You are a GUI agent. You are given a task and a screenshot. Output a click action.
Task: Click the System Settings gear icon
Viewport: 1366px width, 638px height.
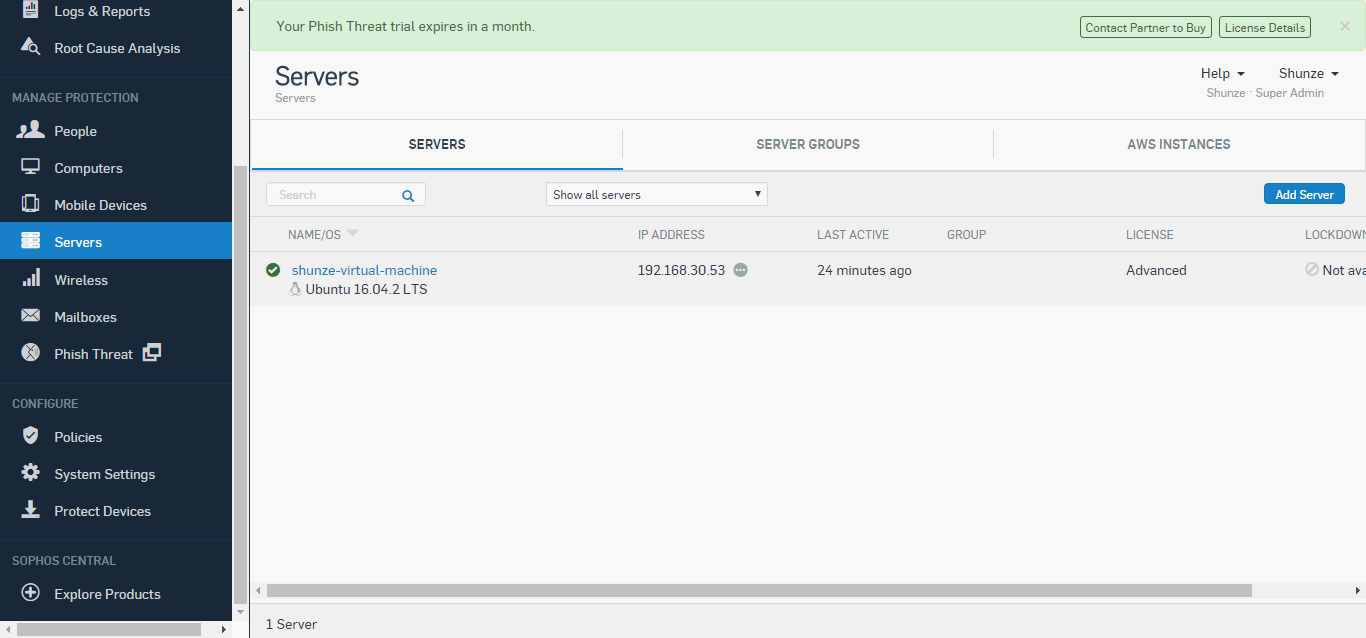31,473
